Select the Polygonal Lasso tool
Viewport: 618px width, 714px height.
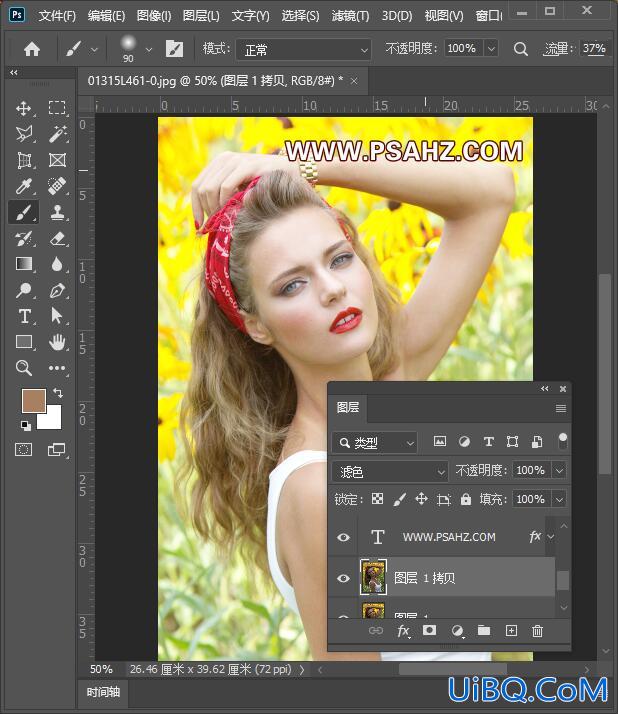(x=24, y=134)
